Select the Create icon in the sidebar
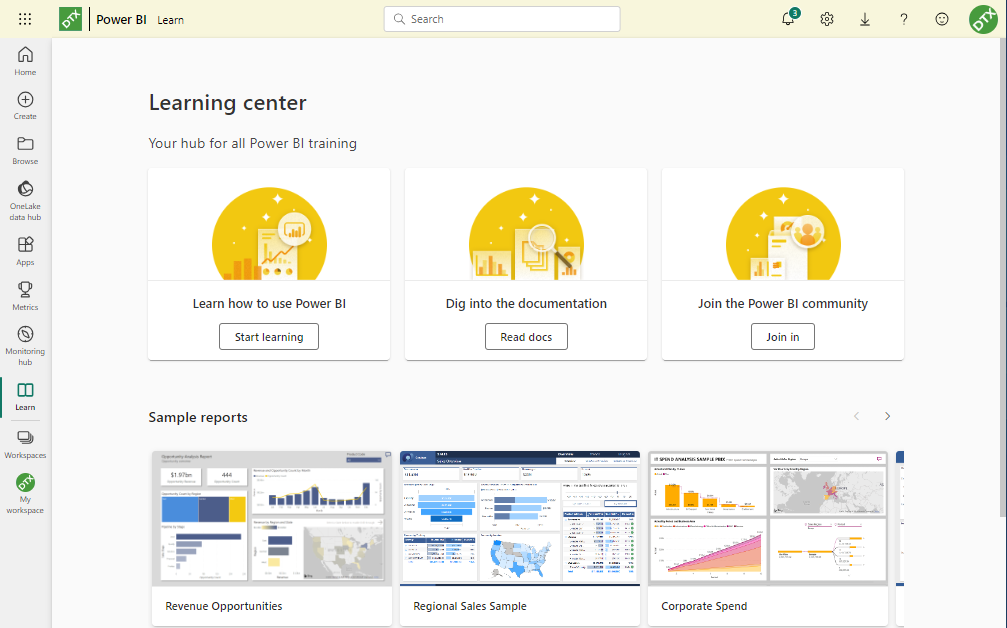 point(24,106)
